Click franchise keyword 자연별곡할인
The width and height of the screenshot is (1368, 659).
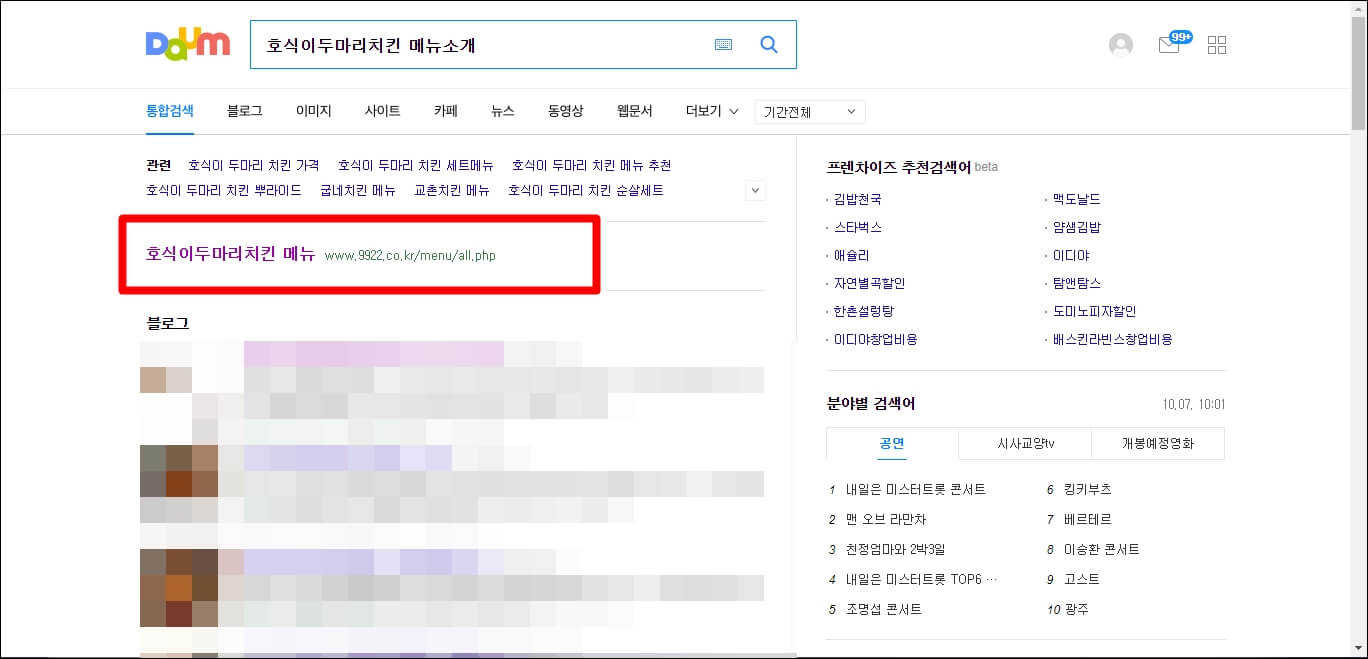click(870, 283)
